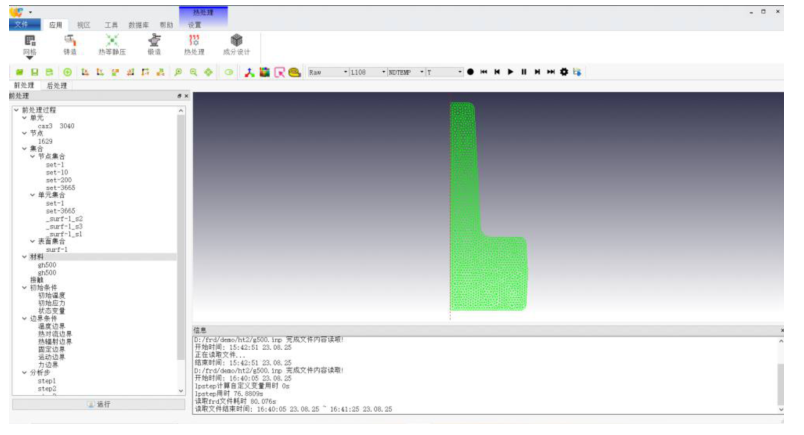Select surf-1 under 表面集合

(x=57, y=249)
